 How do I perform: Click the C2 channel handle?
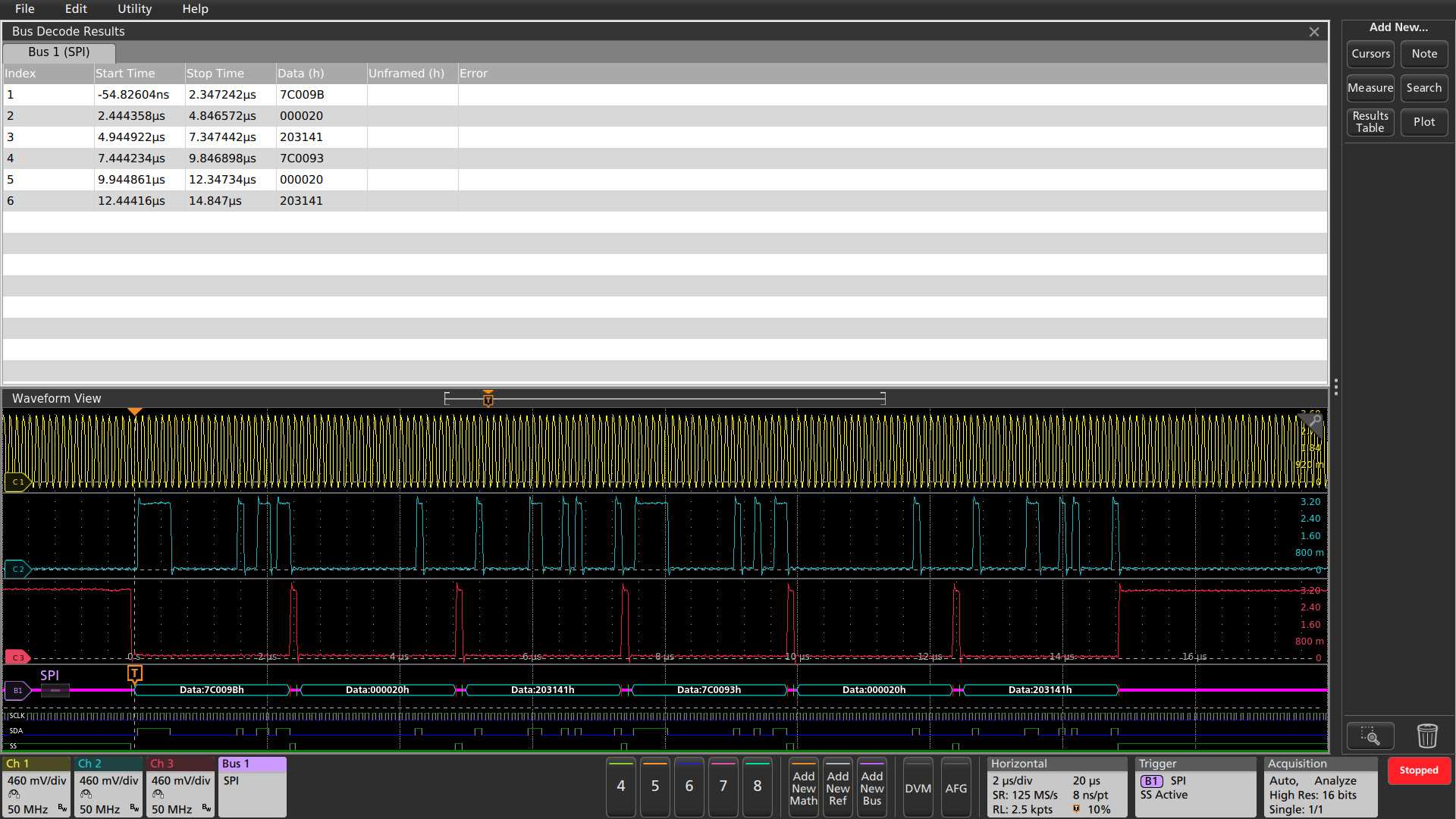17,569
